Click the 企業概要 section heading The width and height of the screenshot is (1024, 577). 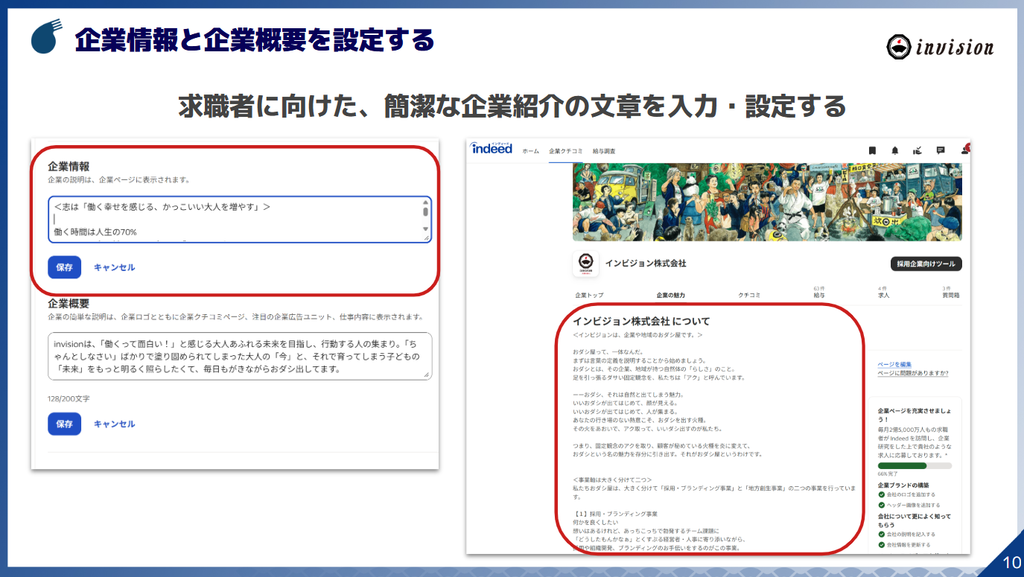pos(69,304)
